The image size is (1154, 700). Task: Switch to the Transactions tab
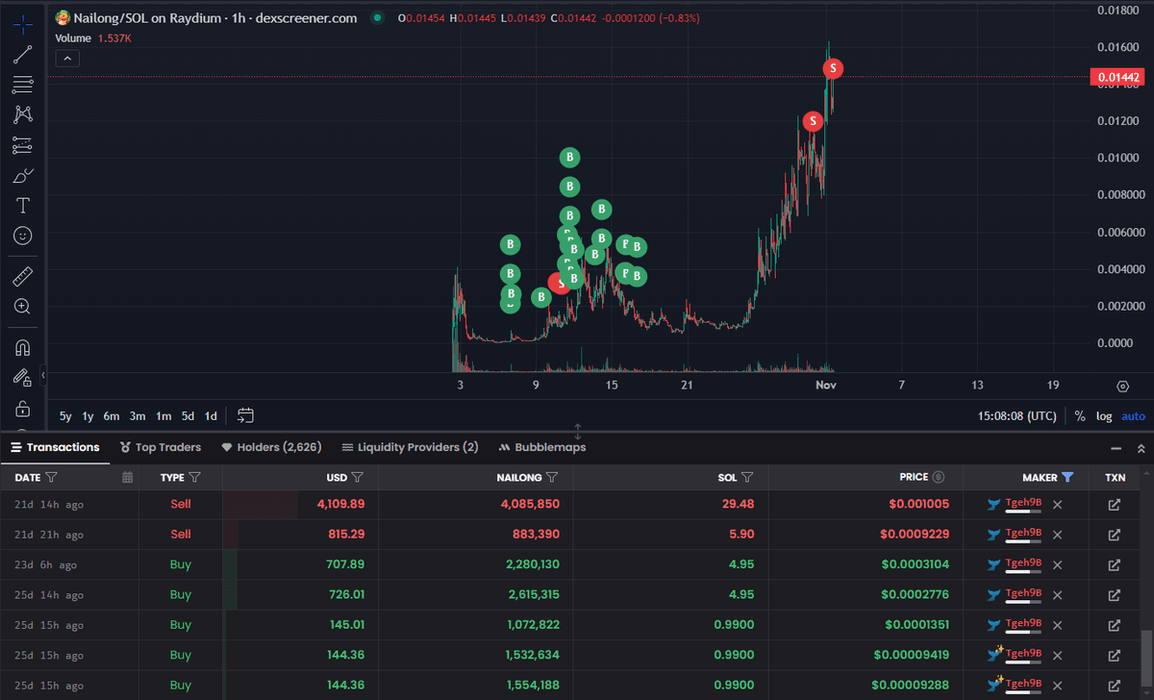pyautogui.click(x=55, y=447)
